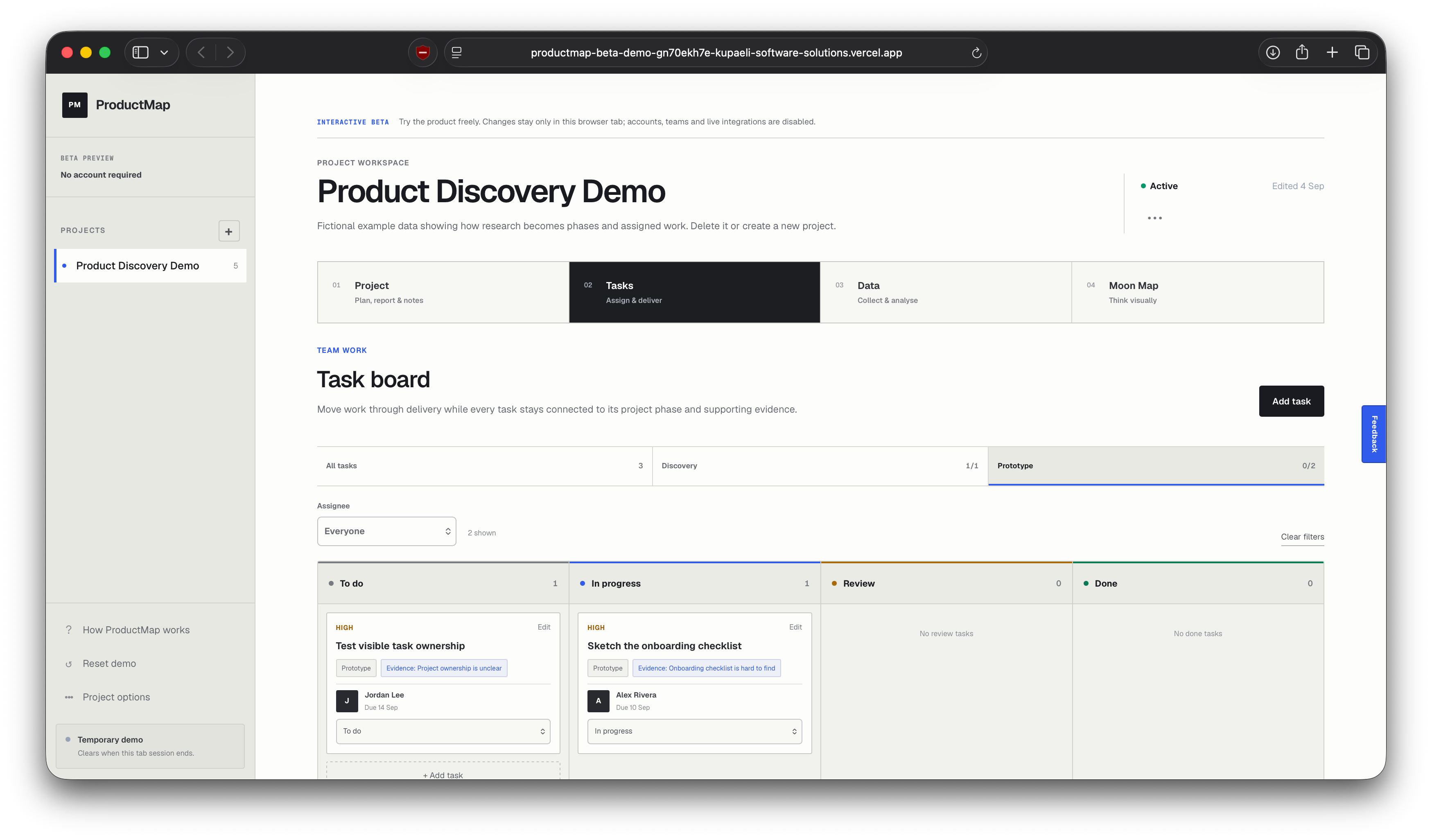Click Due 10 Sep text
Image resolution: width=1432 pixels, height=840 pixels.
[632, 708]
